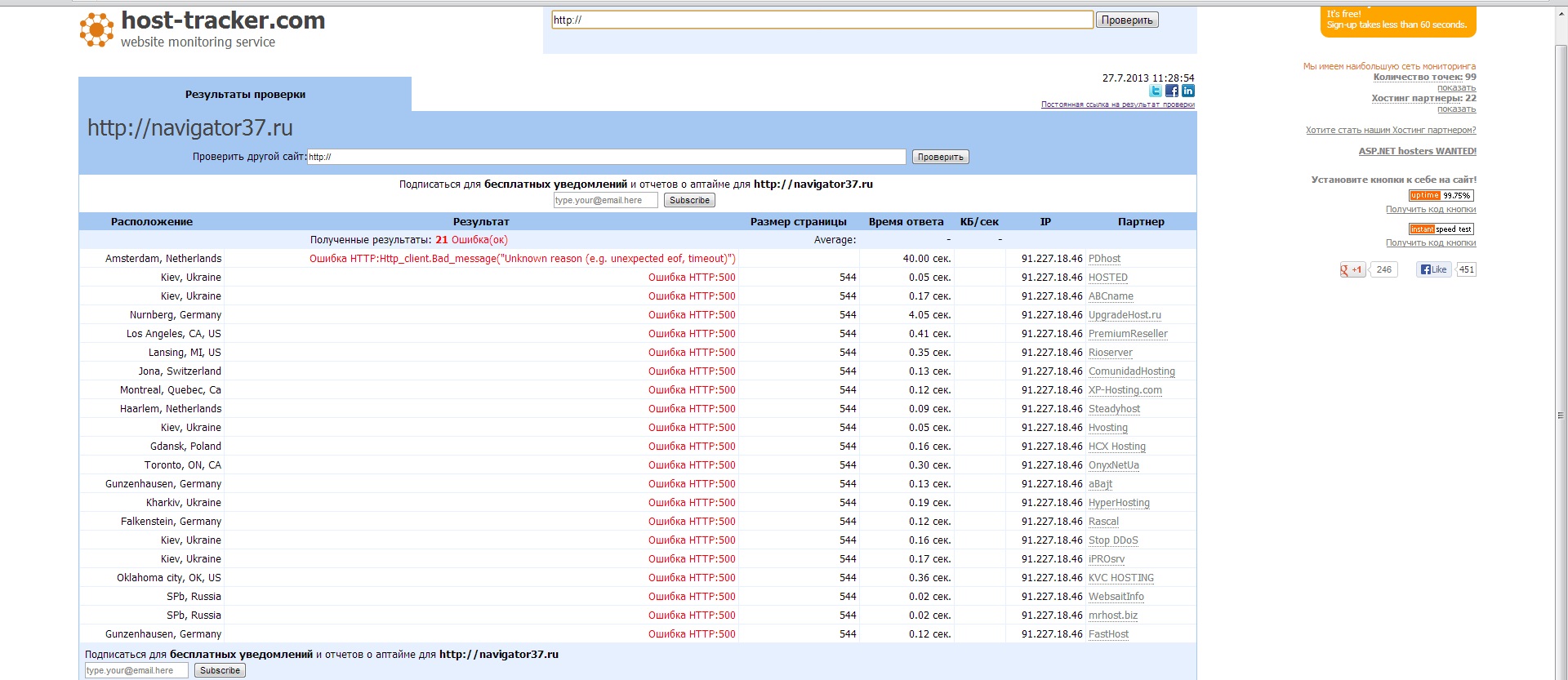The image size is (1568, 680).
Task: Click Получить код кнопки under uptime badge
Action: point(1431,210)
